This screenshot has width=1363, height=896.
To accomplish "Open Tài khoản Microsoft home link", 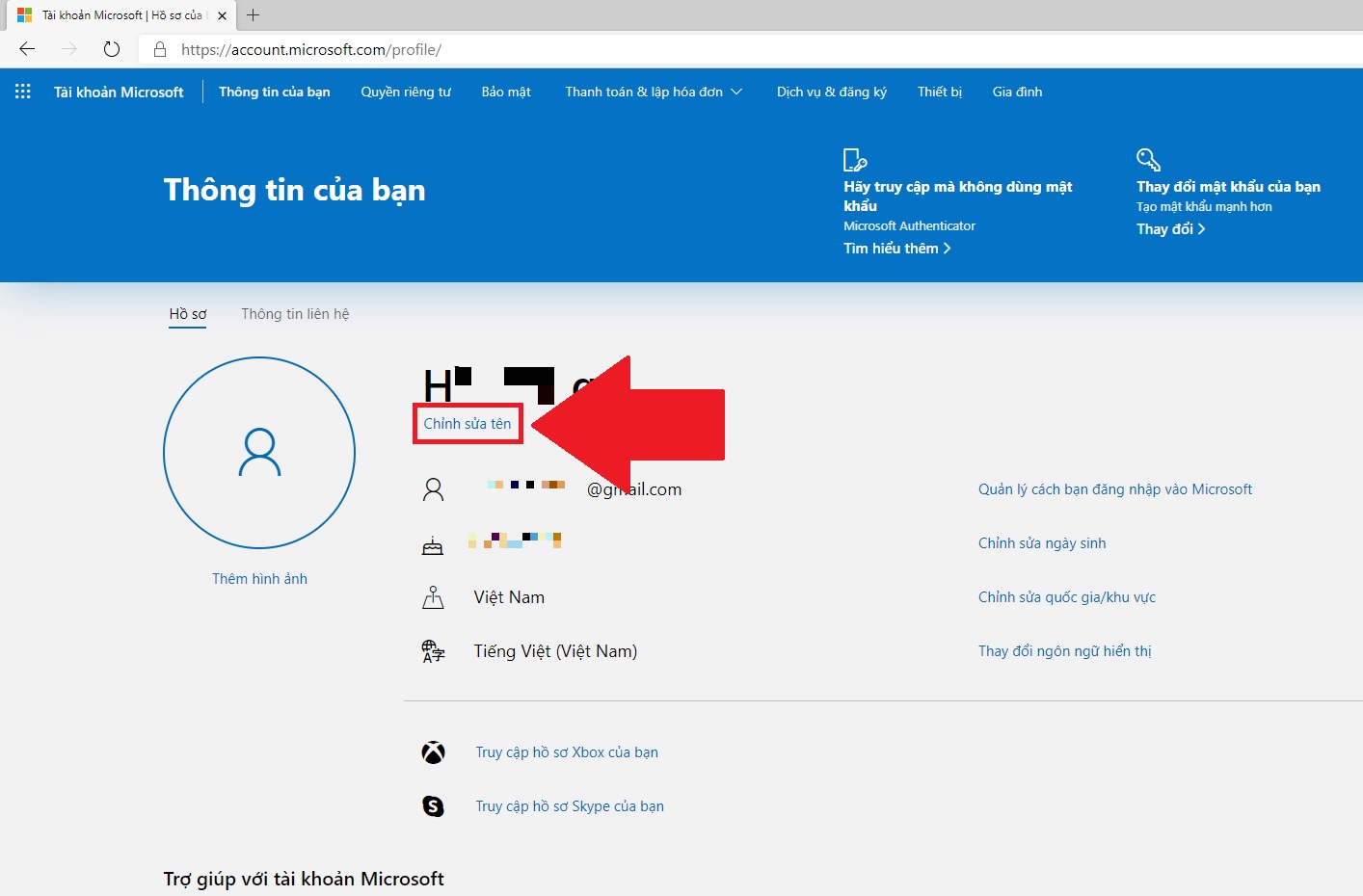I will 119,92.
